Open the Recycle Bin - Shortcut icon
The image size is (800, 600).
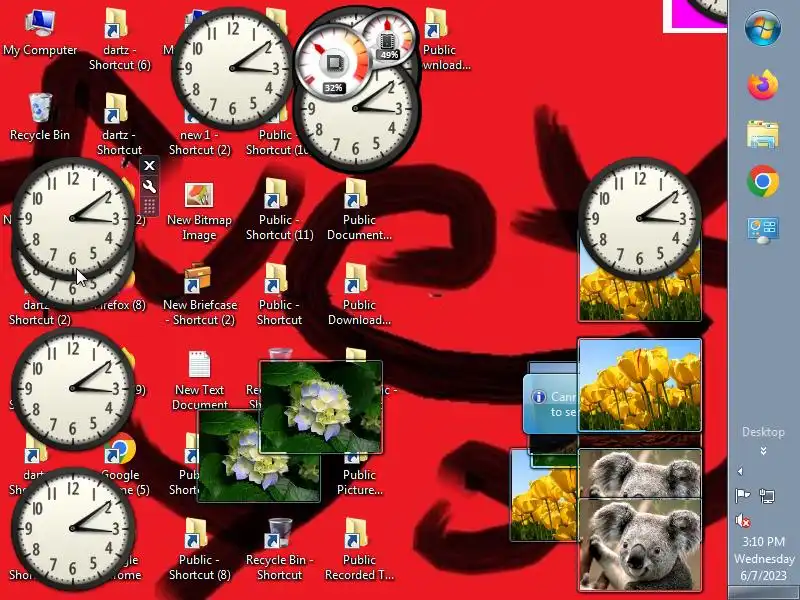[x=279, y=549]
